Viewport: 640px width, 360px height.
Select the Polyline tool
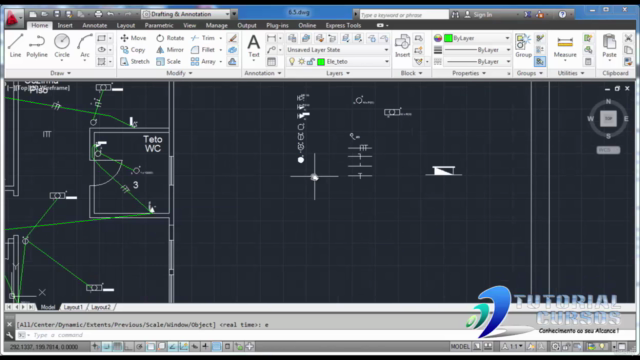tap(37, 46)
